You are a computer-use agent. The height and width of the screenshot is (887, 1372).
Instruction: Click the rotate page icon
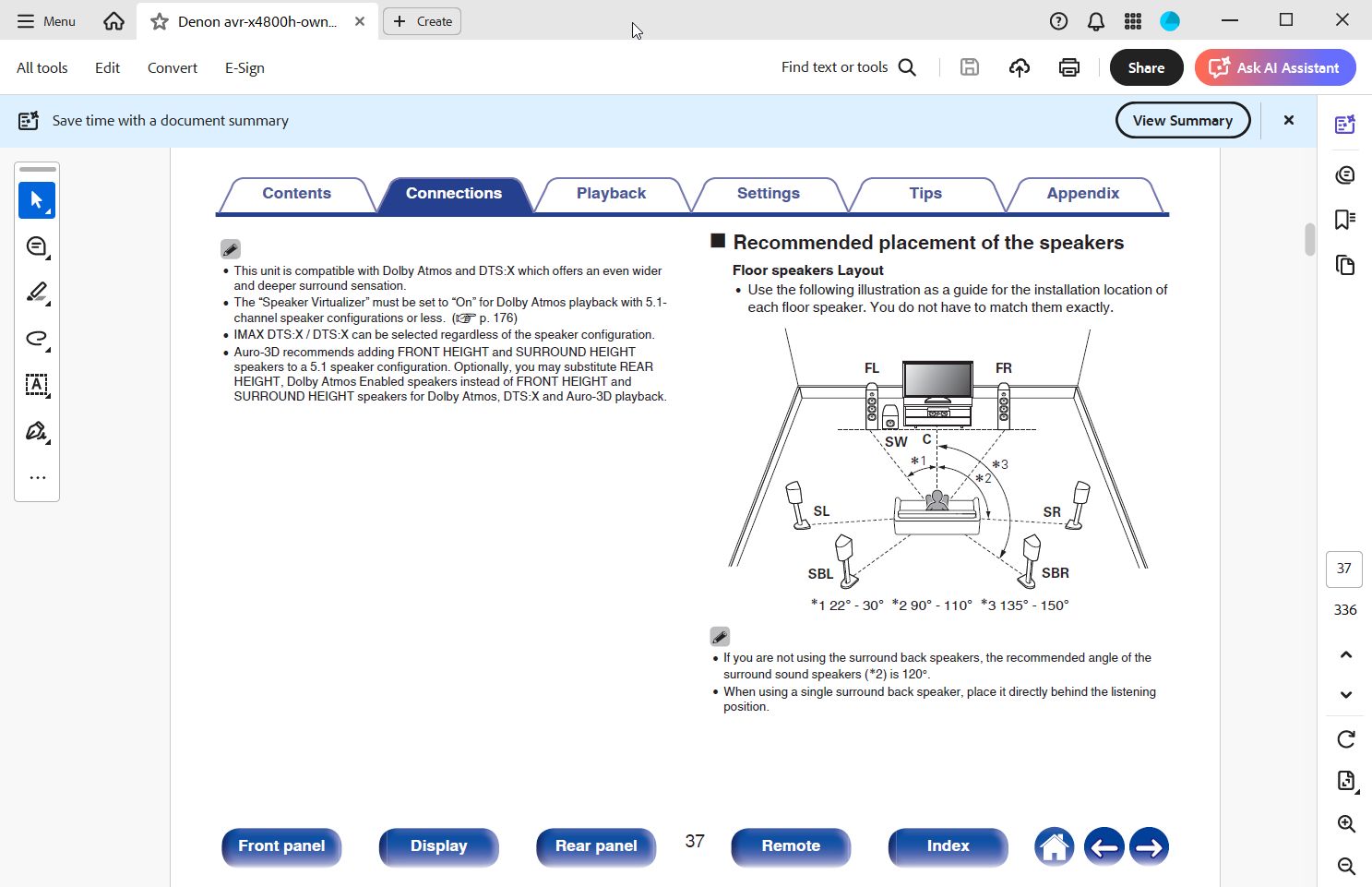[1346, 739]
